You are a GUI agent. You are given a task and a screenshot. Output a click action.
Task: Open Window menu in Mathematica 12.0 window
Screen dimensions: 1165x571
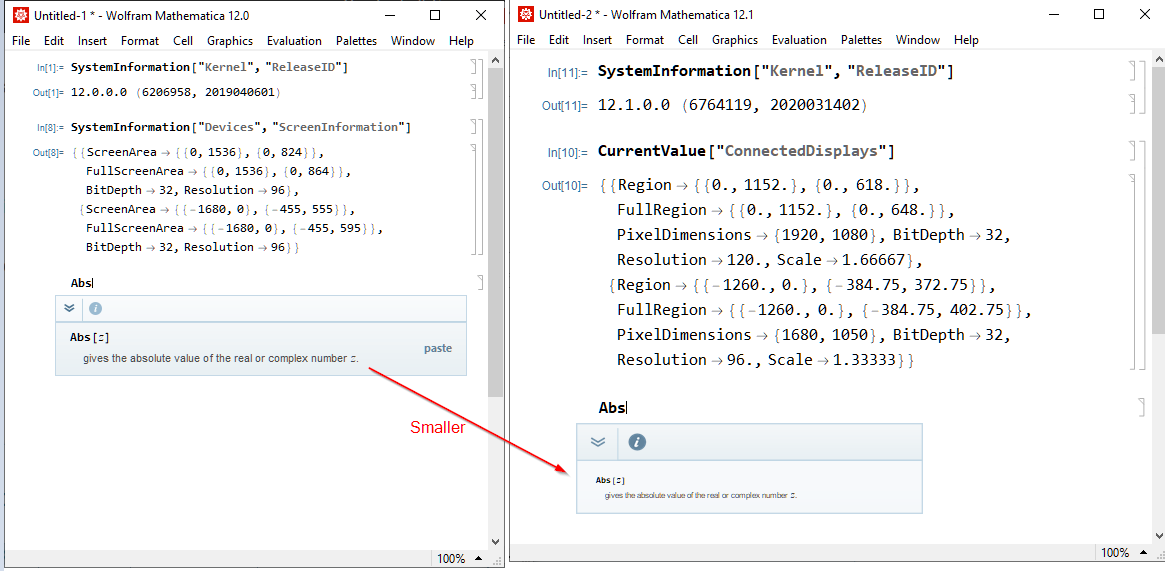[412, 41]
